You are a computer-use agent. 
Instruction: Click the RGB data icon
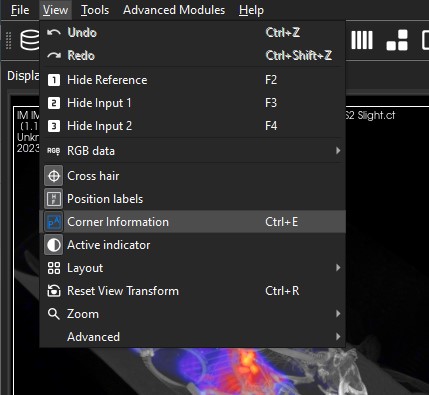coord(54,151)
